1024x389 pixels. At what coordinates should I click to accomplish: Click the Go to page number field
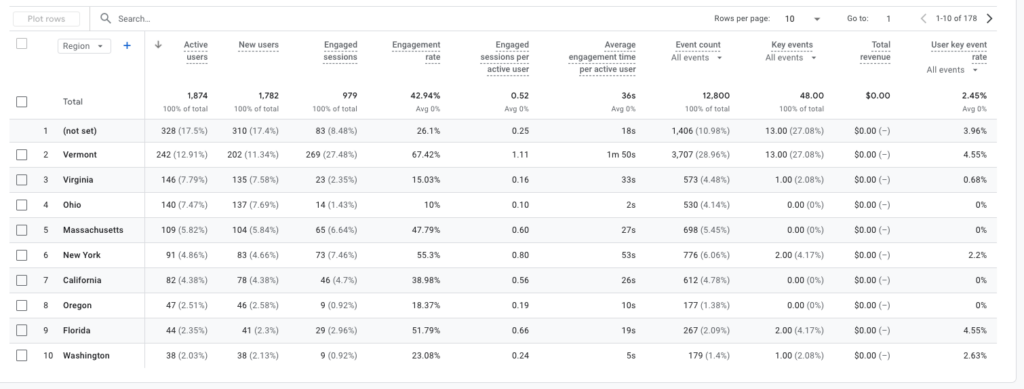[x=888, y=19]
